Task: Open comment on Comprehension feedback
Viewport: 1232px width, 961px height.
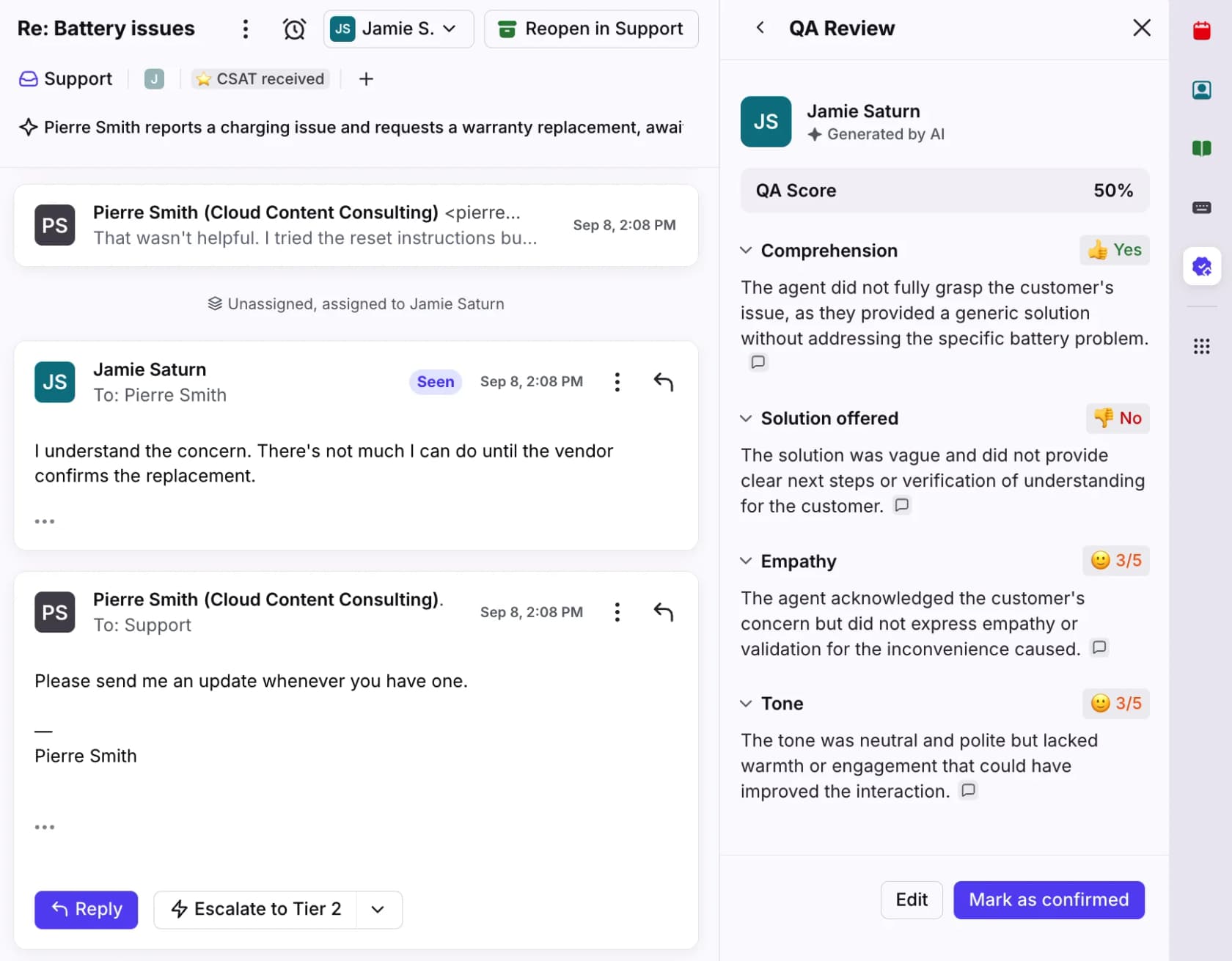Action: (758, 362)
